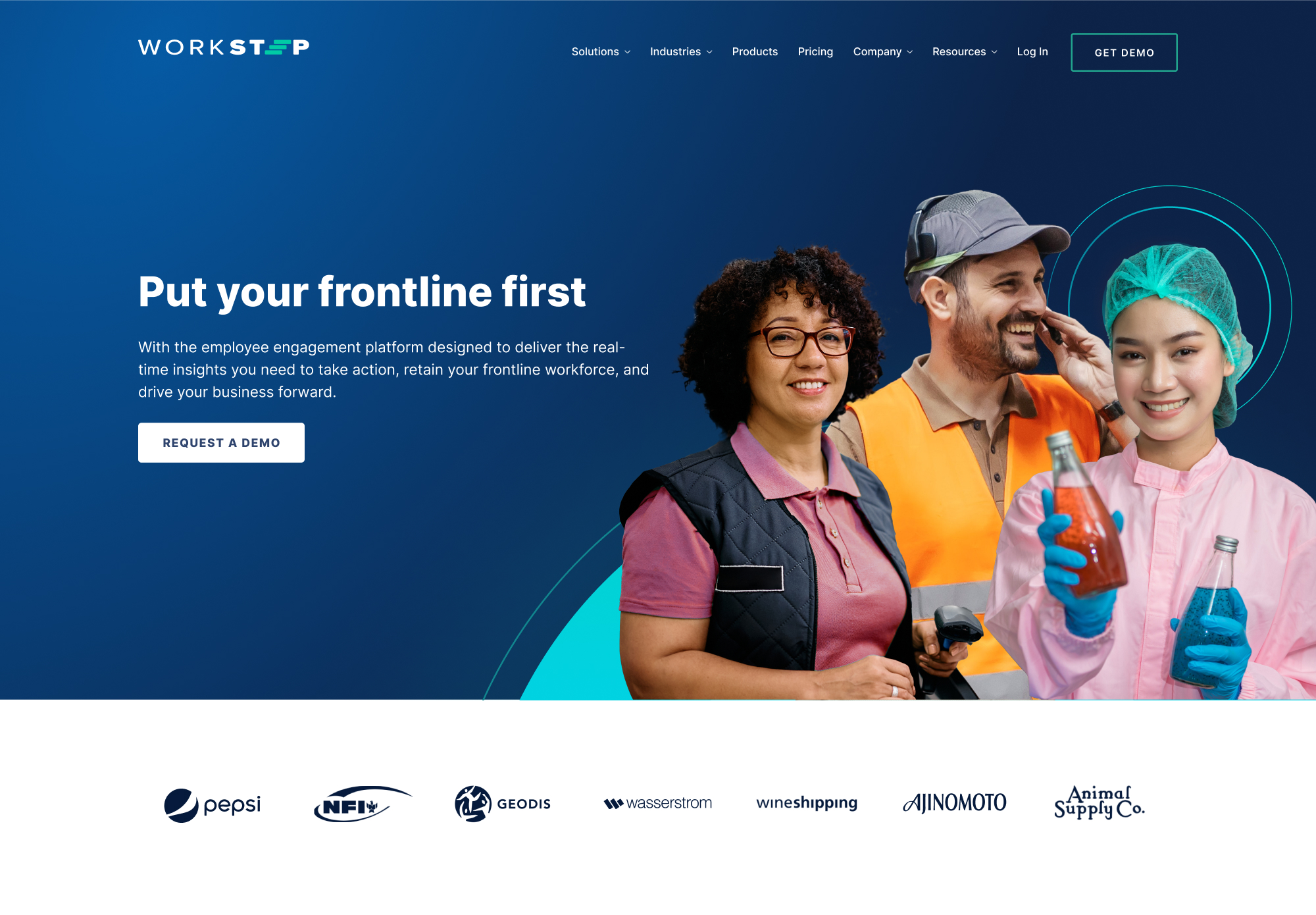Expand the Industries dropdown menu
1316x915 pixels.
680,52
